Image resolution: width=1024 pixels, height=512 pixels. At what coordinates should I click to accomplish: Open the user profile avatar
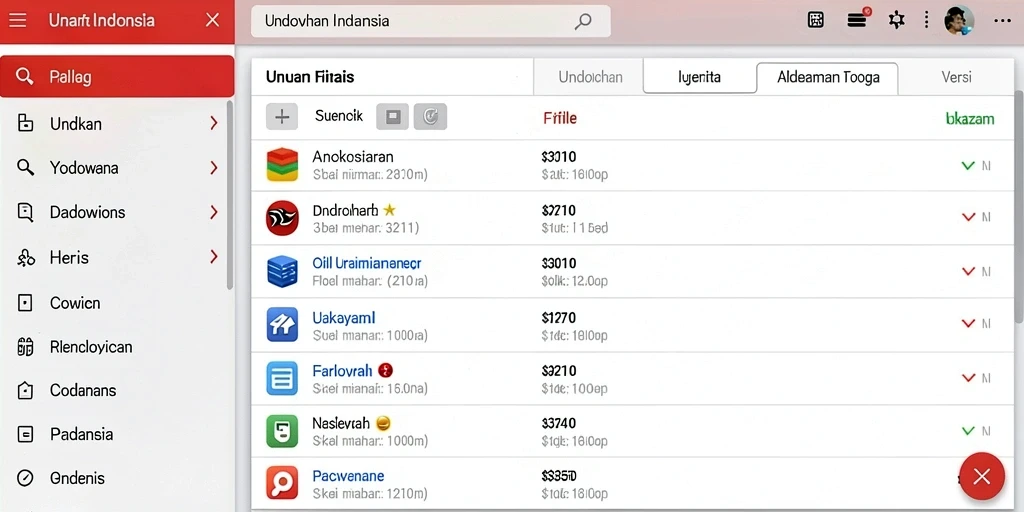click(x=959, y=20)
